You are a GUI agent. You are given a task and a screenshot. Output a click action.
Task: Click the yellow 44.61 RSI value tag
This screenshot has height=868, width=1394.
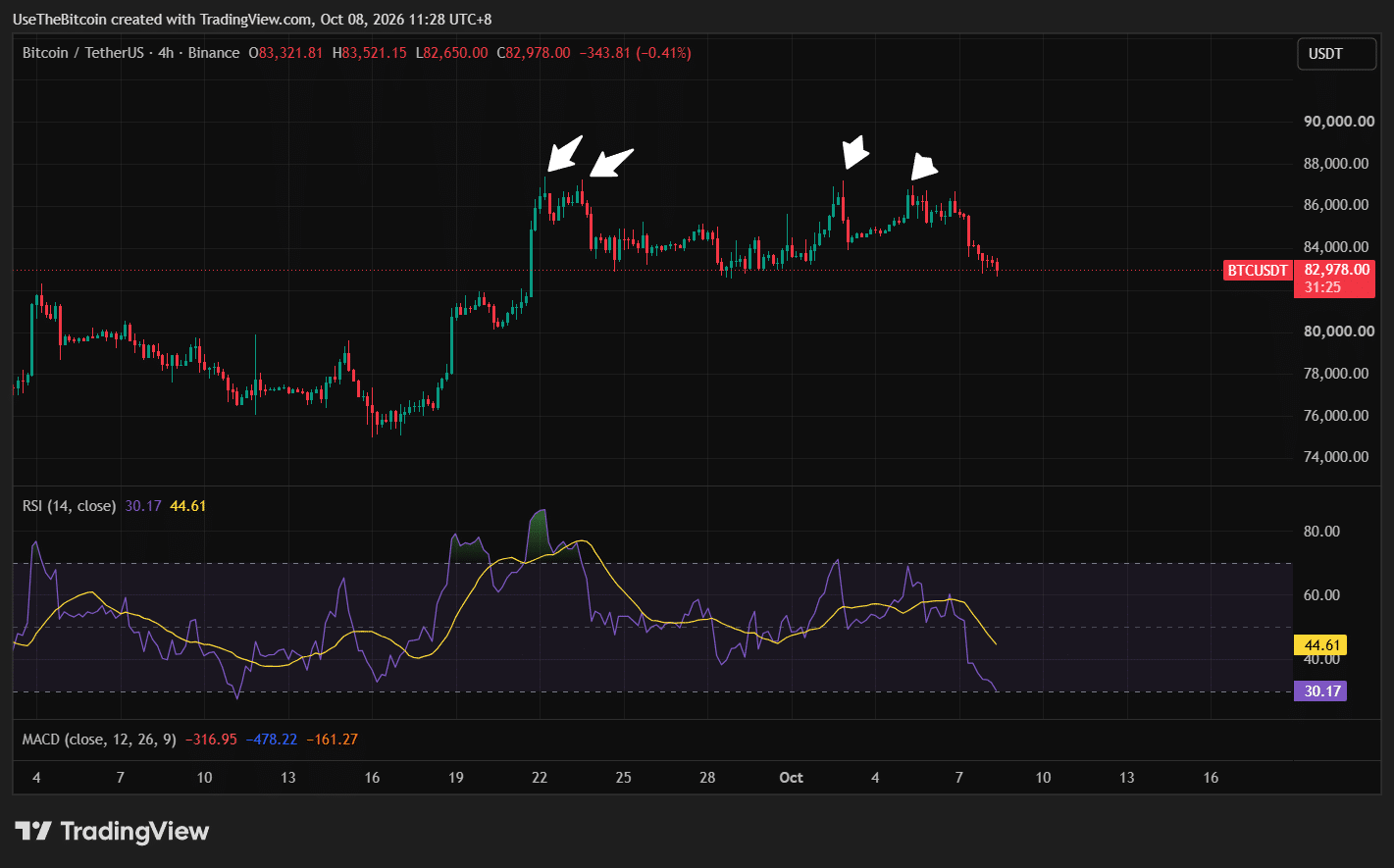pyautogui.click(x=1321, y=645)
